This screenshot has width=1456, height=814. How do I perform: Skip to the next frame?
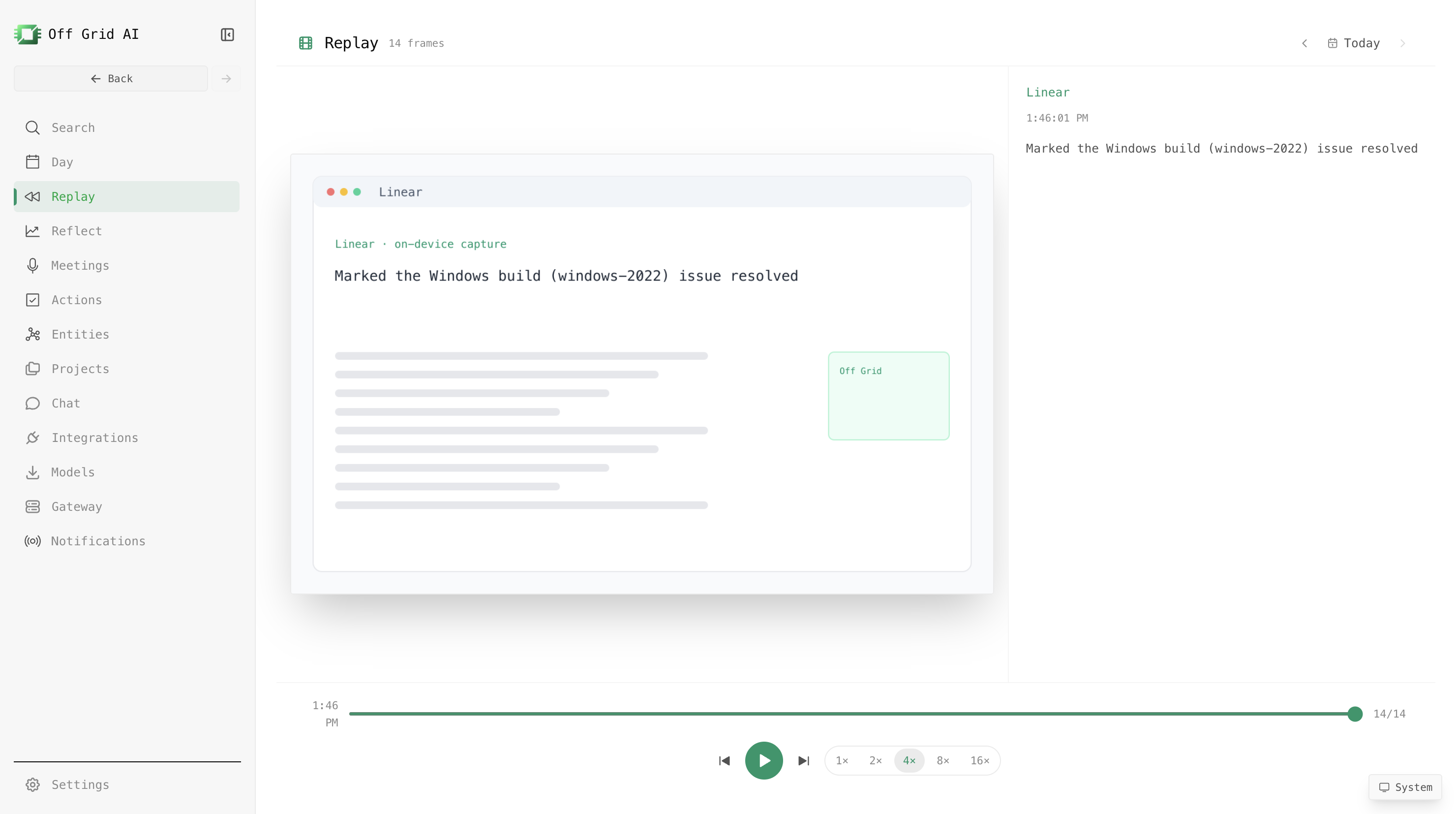[803, 761]
